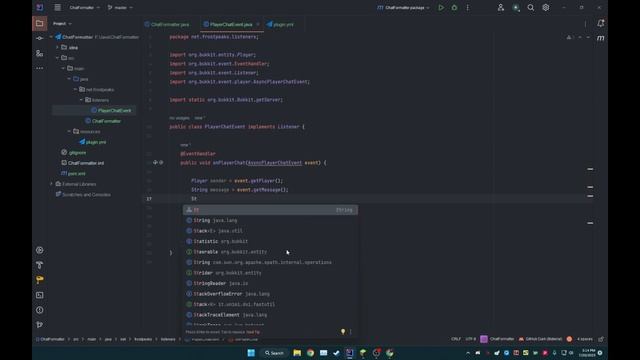This screenshot has height=360, width=640.
Task: Select PlayerChatEvent class in project tree
Action: [x=111, y=111]
